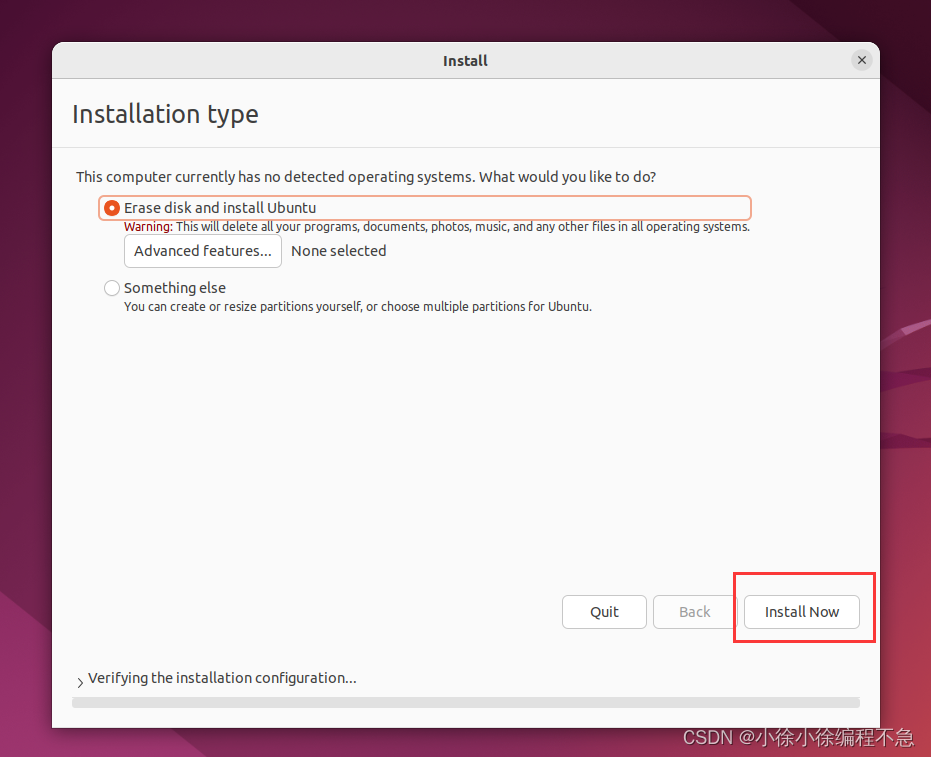Click the None selected status text
The height and width of the screenshot is (757, 931).
click(x=338, y=251)
